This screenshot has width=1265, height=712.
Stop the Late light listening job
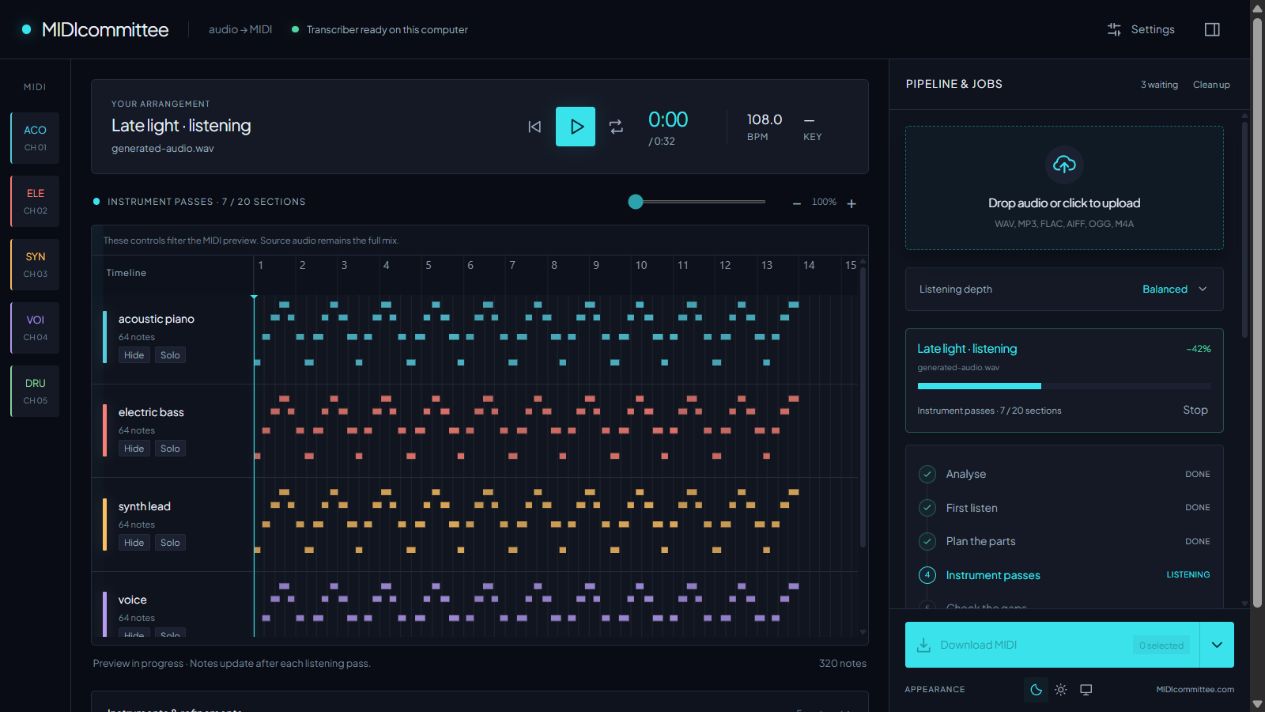(1195, 410)
